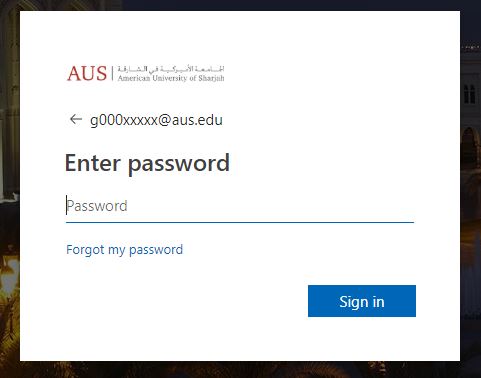Go back using the left arrow icon
481x378 pixels.
(76, 119)
